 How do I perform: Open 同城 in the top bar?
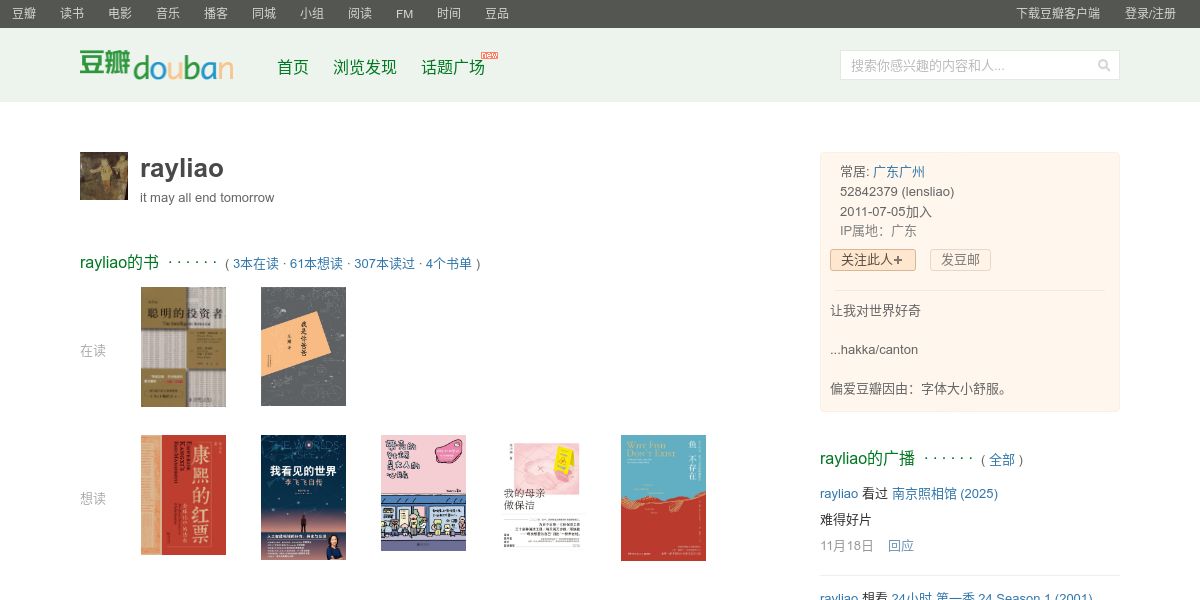(x=264, y=13)
